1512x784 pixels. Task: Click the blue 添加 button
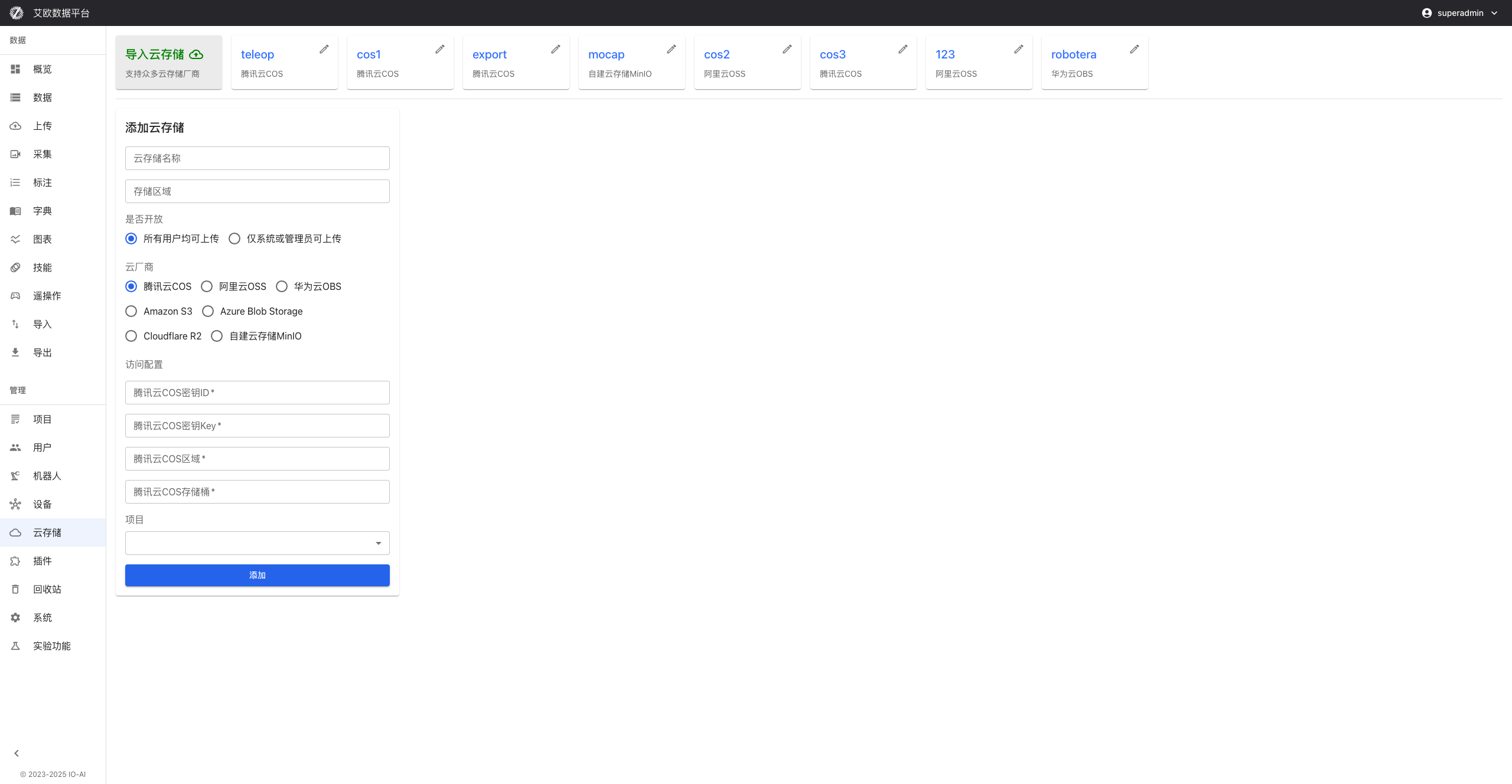pyautogui.click(x=258, y=575)
